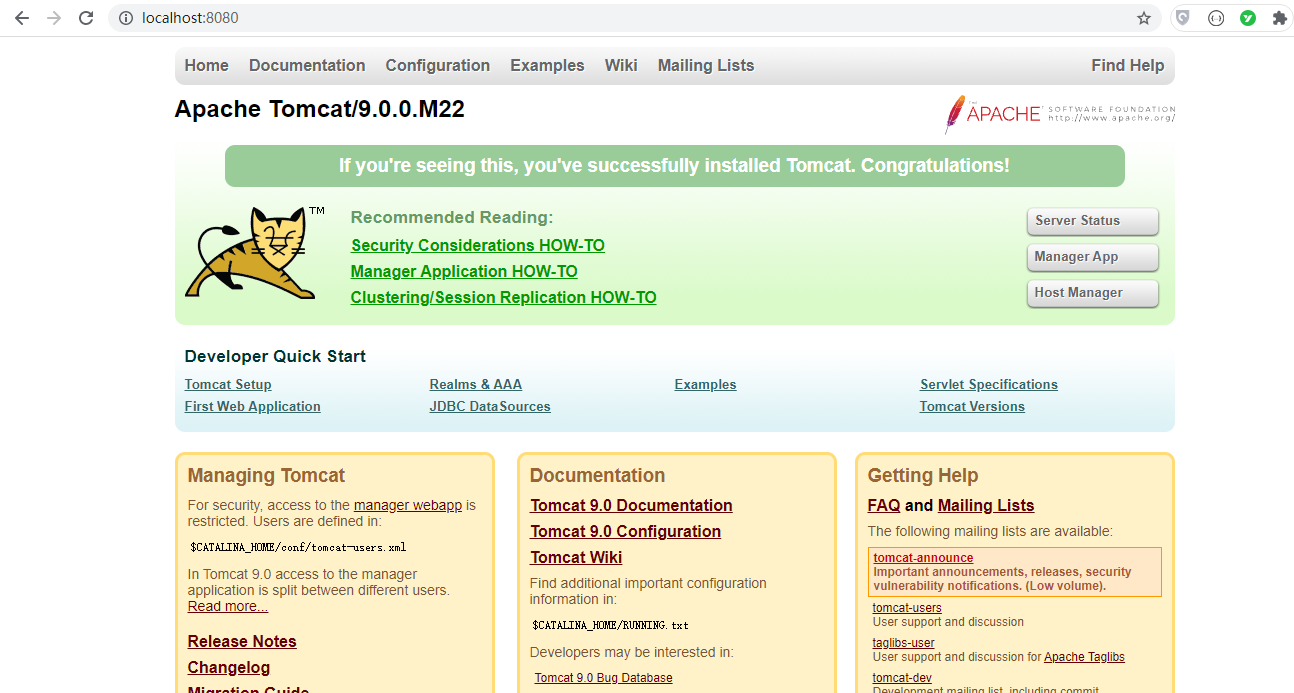Go back with the browser back arrow
Screen dimensions: 1294x693
(x=22, y=18)
